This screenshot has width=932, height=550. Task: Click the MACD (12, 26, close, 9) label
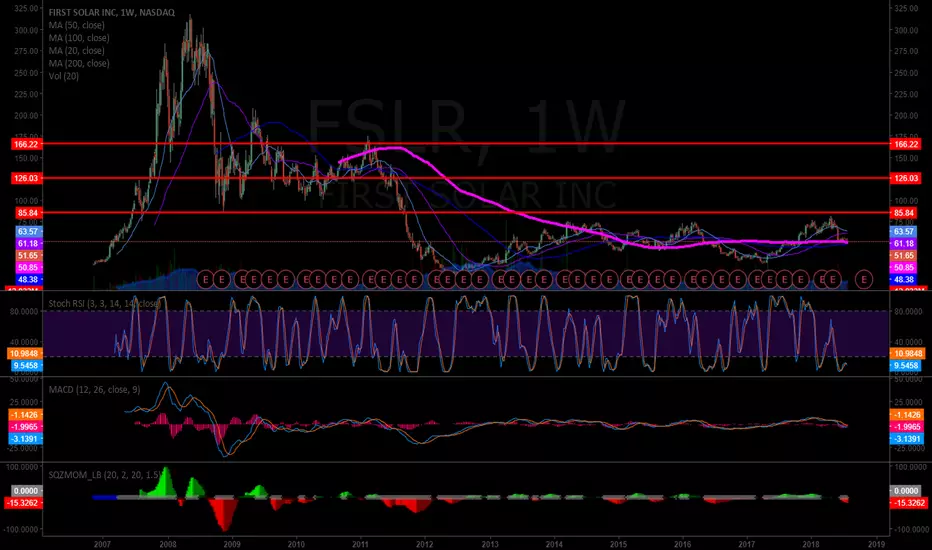[x=95, y=389]
